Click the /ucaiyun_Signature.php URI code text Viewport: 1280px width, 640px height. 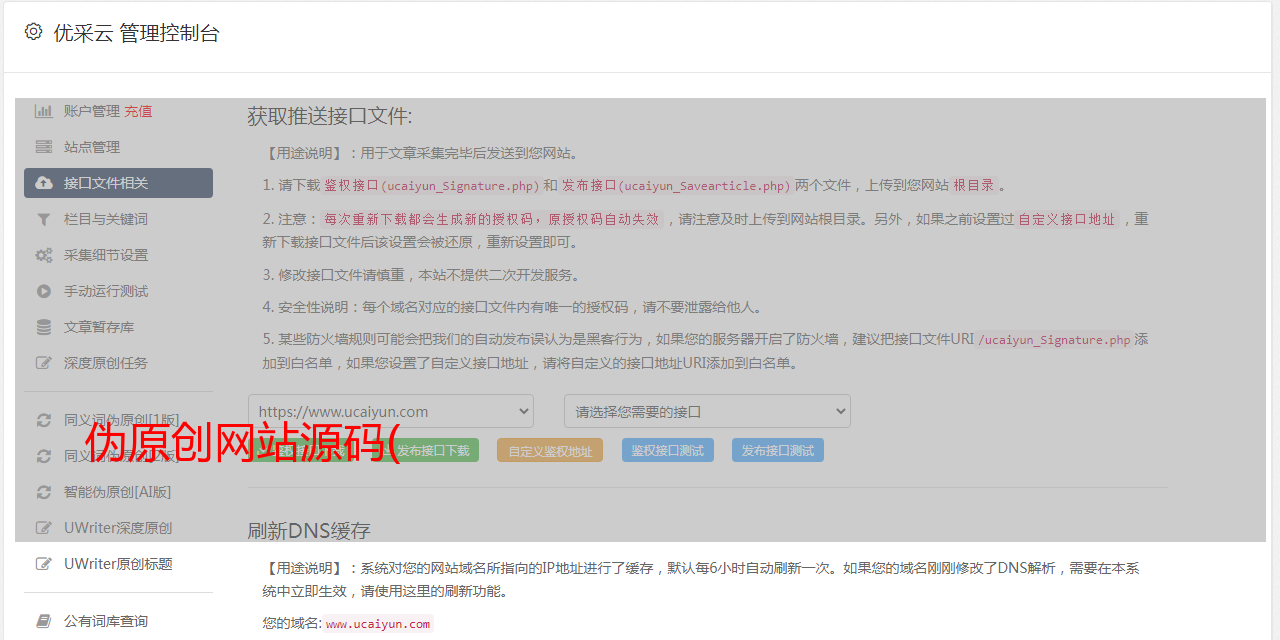pos(1054,339)
